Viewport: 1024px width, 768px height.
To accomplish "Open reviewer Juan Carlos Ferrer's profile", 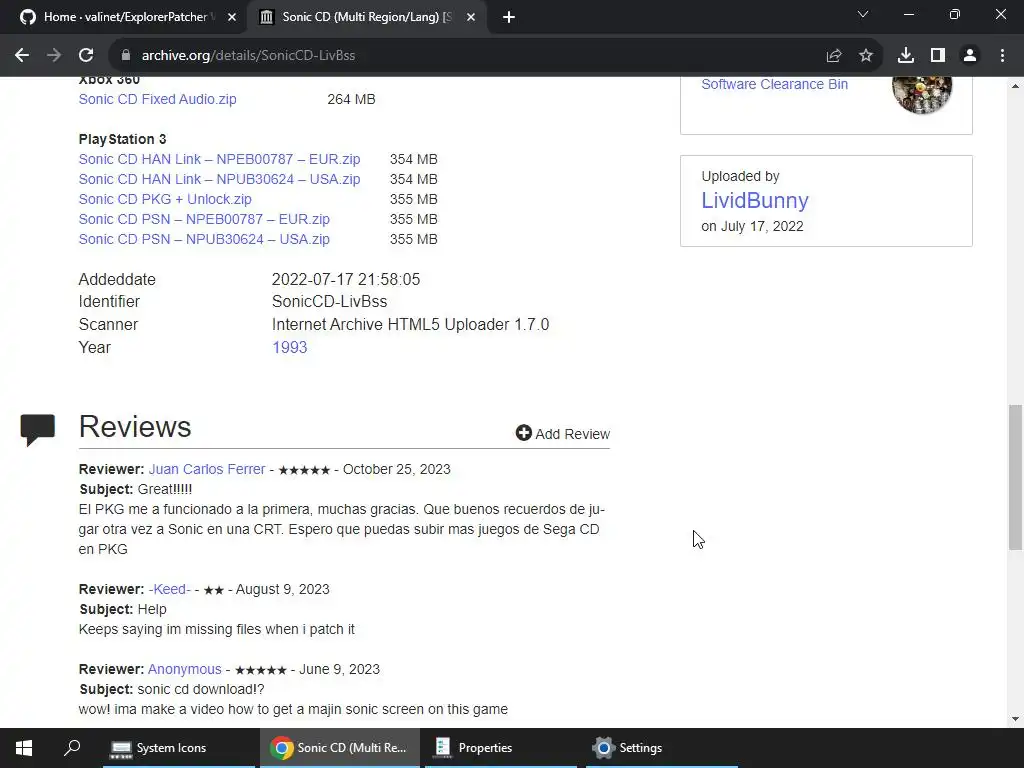I will 207,470.
